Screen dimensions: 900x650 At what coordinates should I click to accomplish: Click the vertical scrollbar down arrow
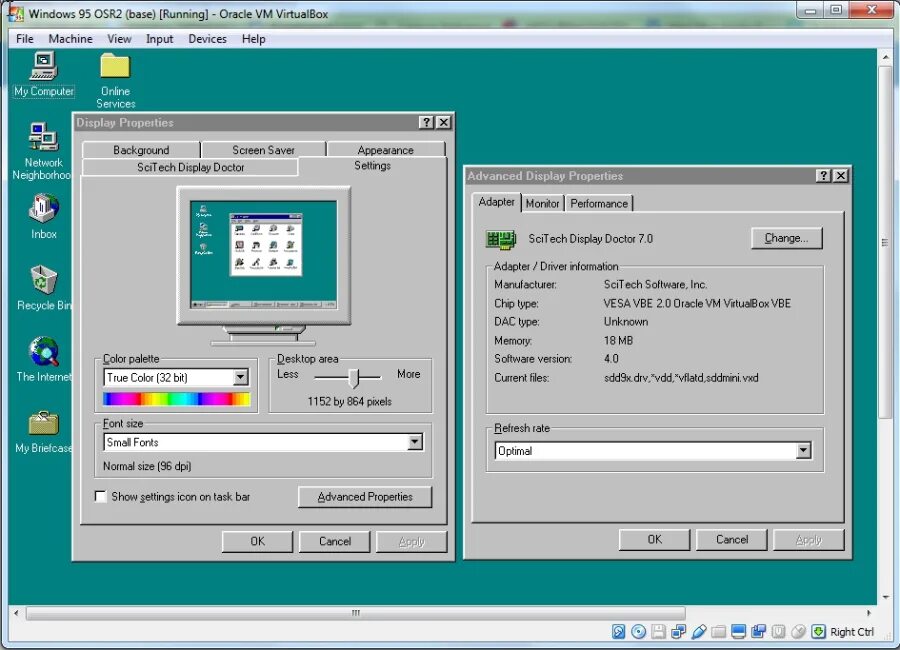point(886,597)
